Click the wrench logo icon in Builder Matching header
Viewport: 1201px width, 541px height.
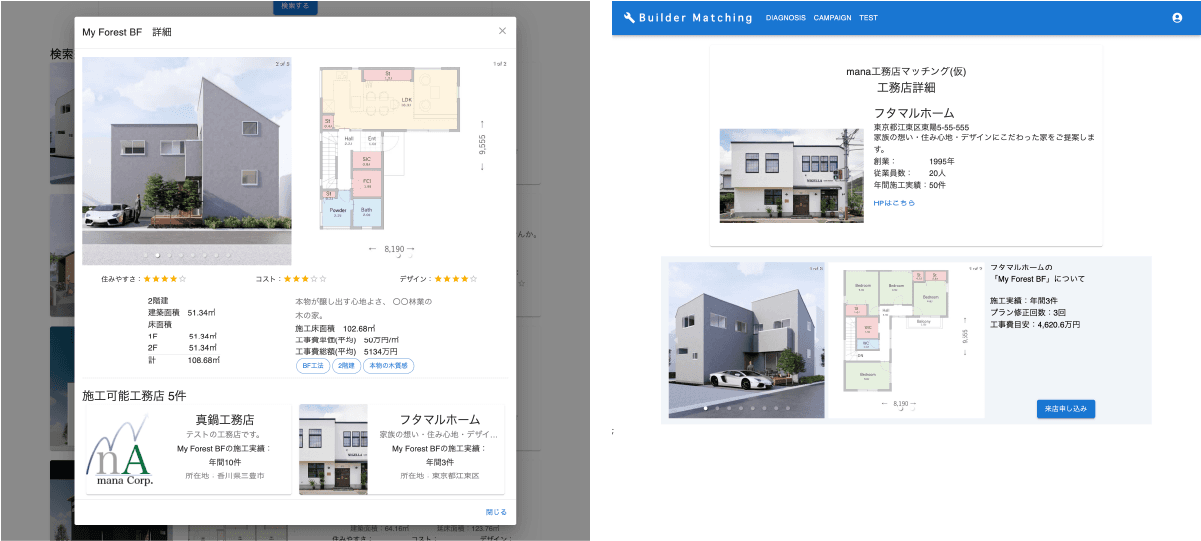pos(629,17)
